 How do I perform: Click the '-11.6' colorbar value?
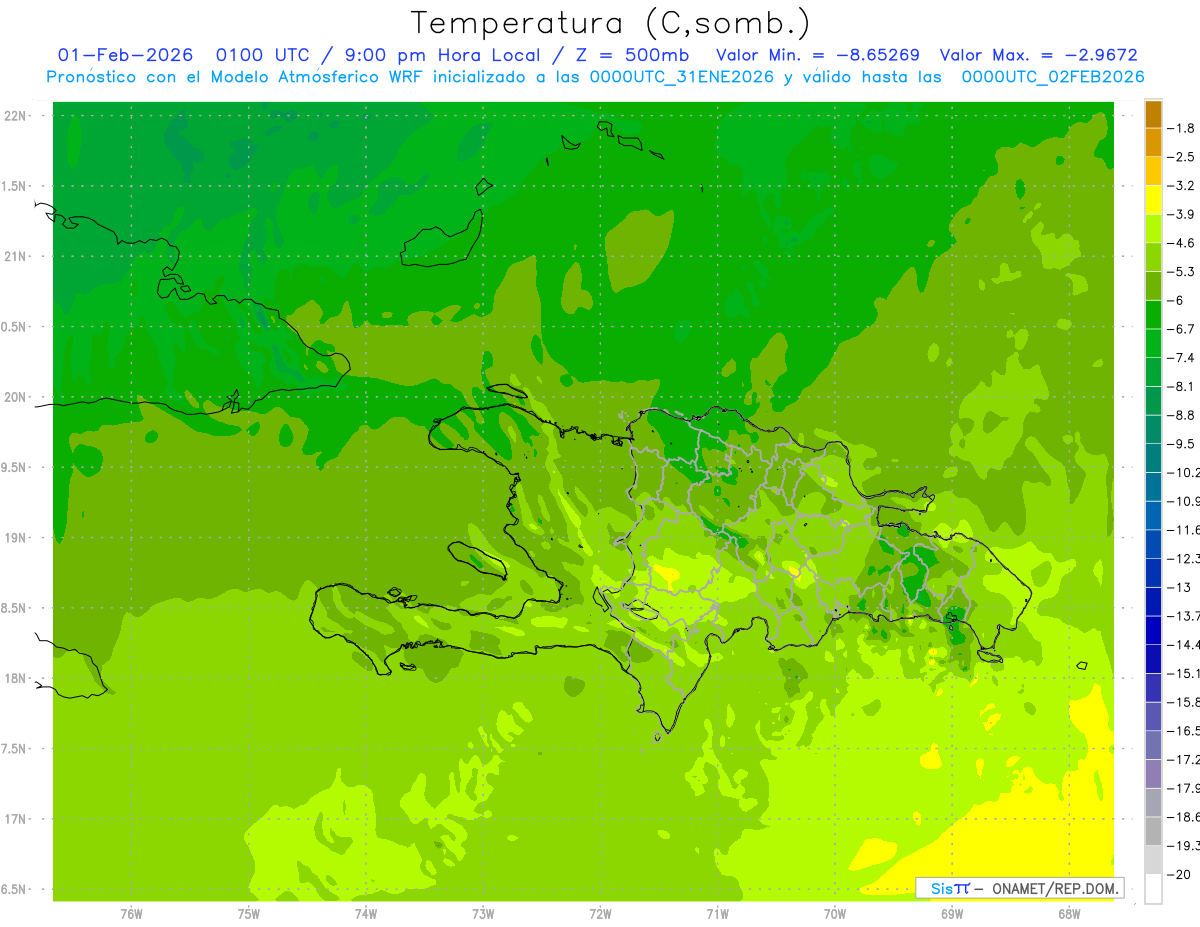pyautogui.click(x=1184, y=530)
